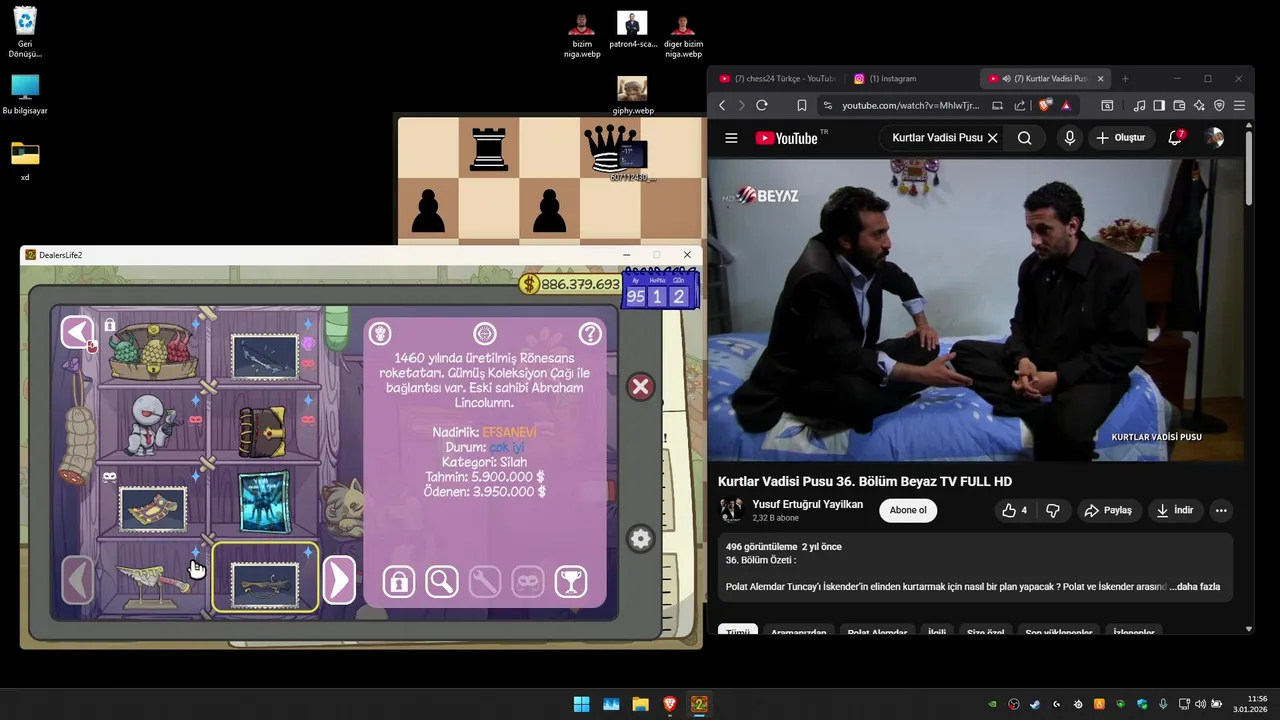Click the Oluştur create button
The width and height of the screenshot is (1280, 720).
pos(1121,138)
